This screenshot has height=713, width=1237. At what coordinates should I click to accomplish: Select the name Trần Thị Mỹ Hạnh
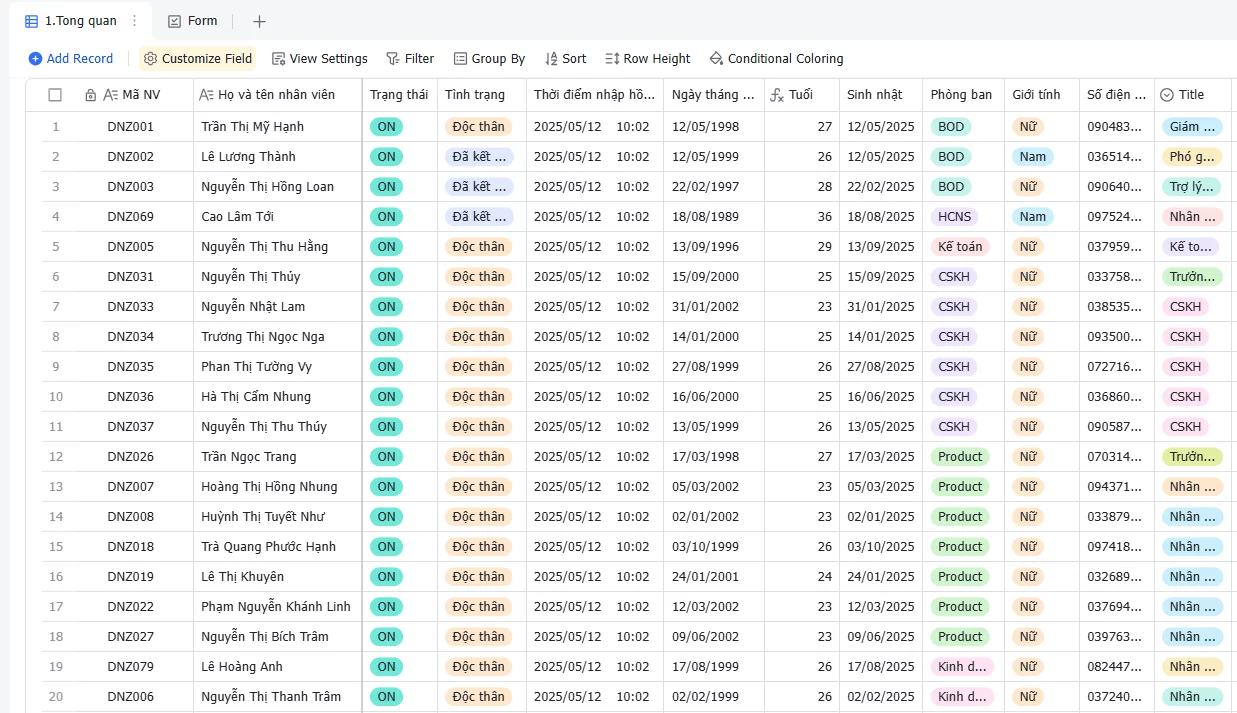click(252, 127)
